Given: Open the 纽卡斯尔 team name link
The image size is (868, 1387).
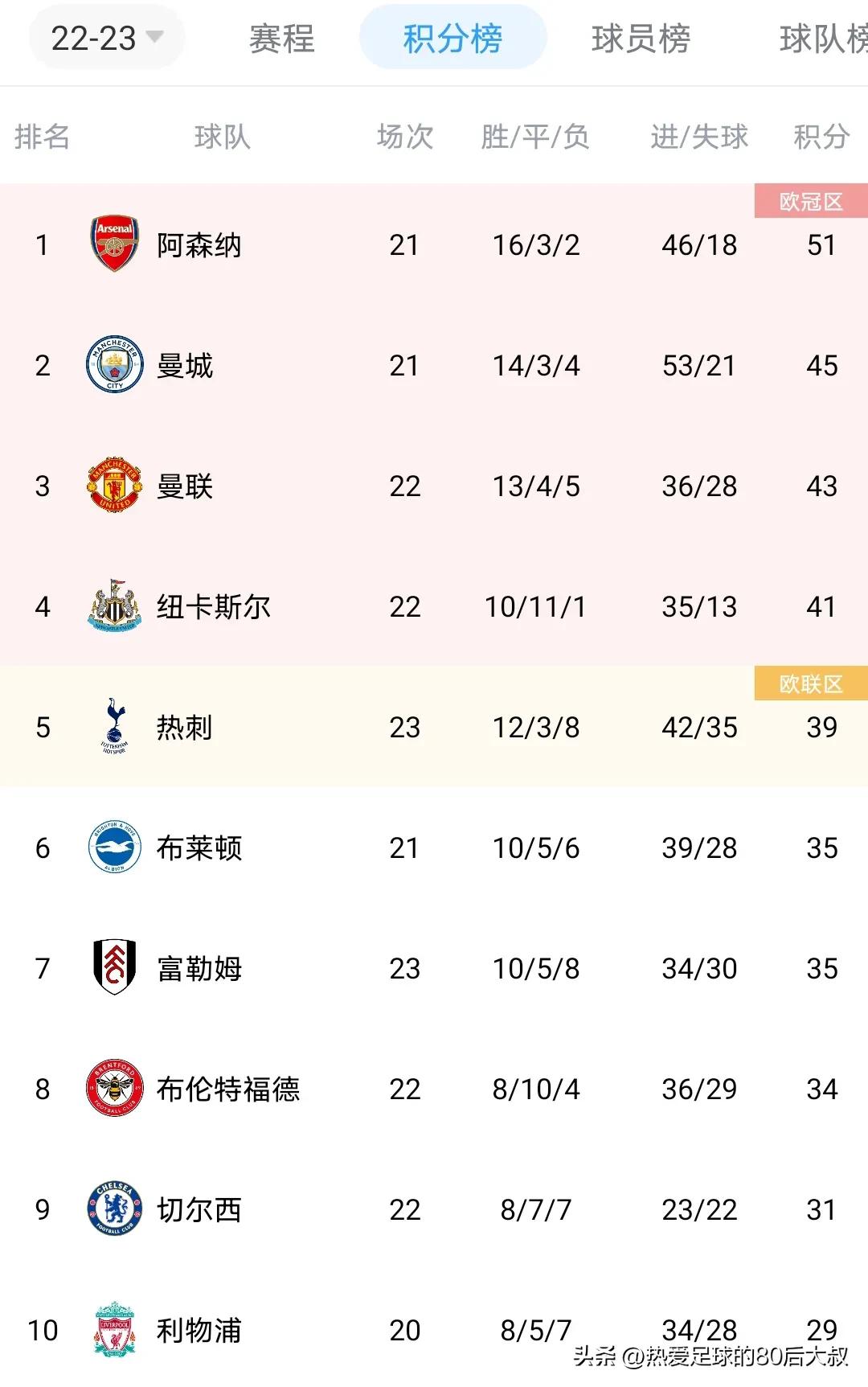Looking at the screenshot, I should coord(213,607).
